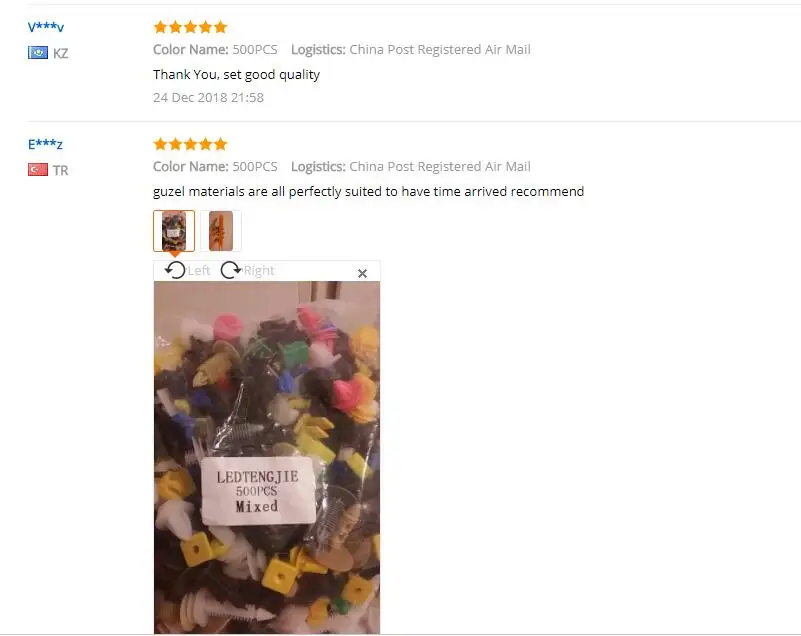Click the LEDTENGJIE 500PCS Mixed label in photo
Viewport: 801px width, 636px height.
pos(257,491)
